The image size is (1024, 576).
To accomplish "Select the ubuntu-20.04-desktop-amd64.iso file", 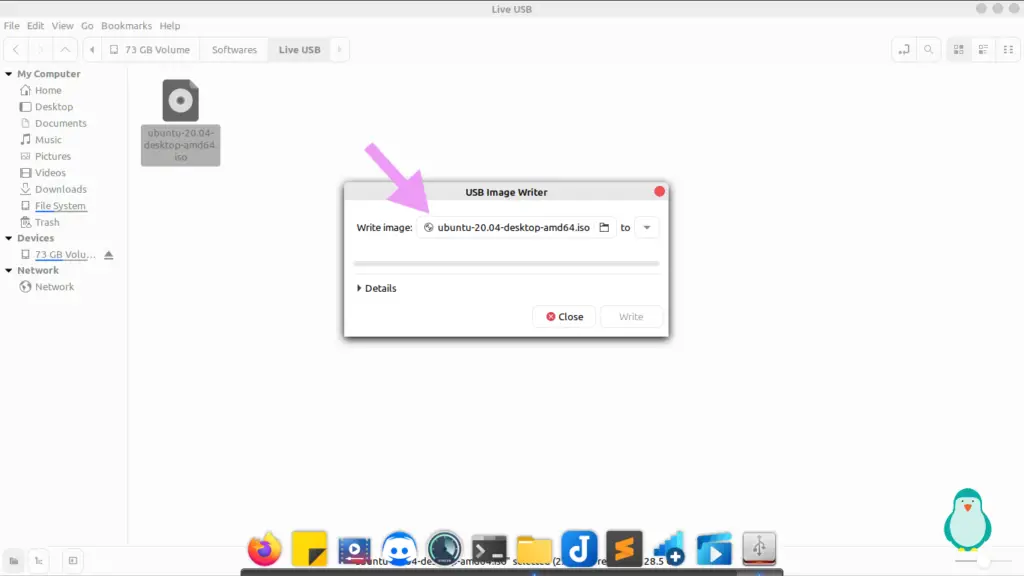I will coord(180,122).
